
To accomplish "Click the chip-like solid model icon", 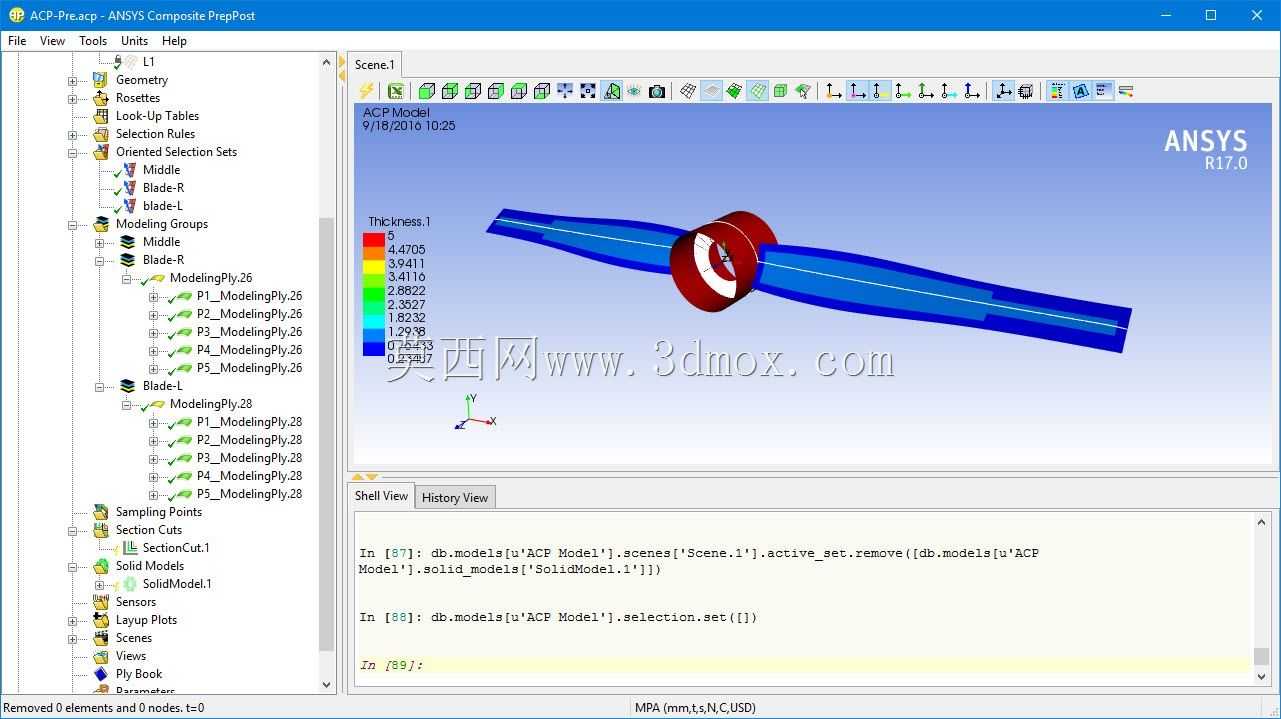I will [1026, 91].
